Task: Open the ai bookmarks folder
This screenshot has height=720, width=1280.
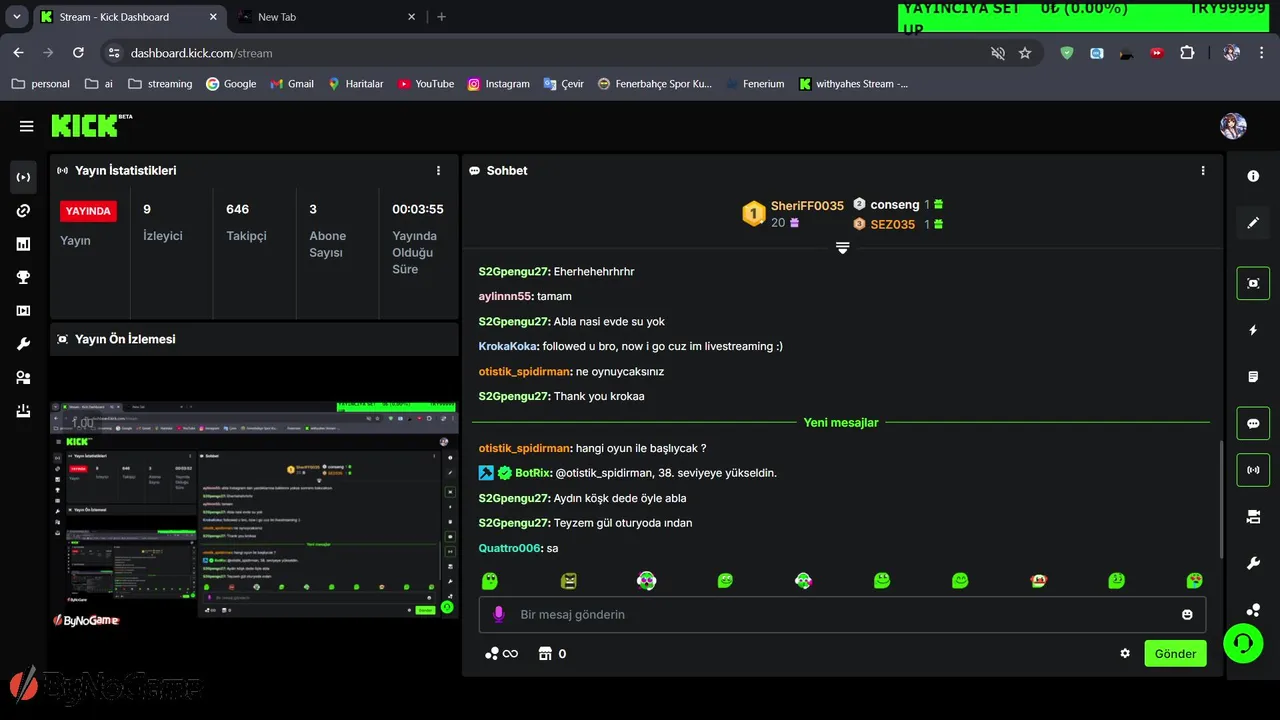Action: pyautogui.click(x=99, y=84)
